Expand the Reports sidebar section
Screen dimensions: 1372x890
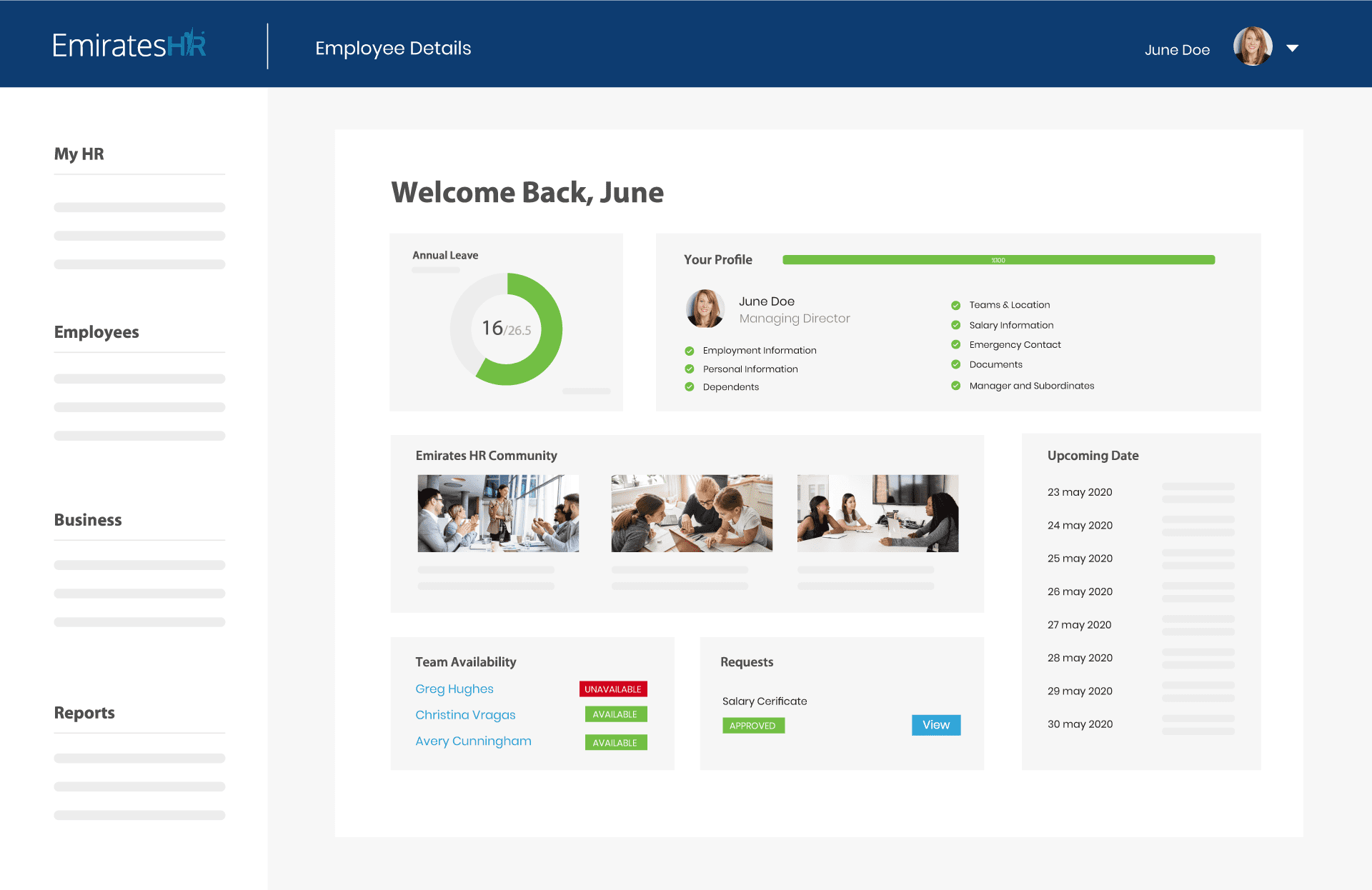[84, 712]
